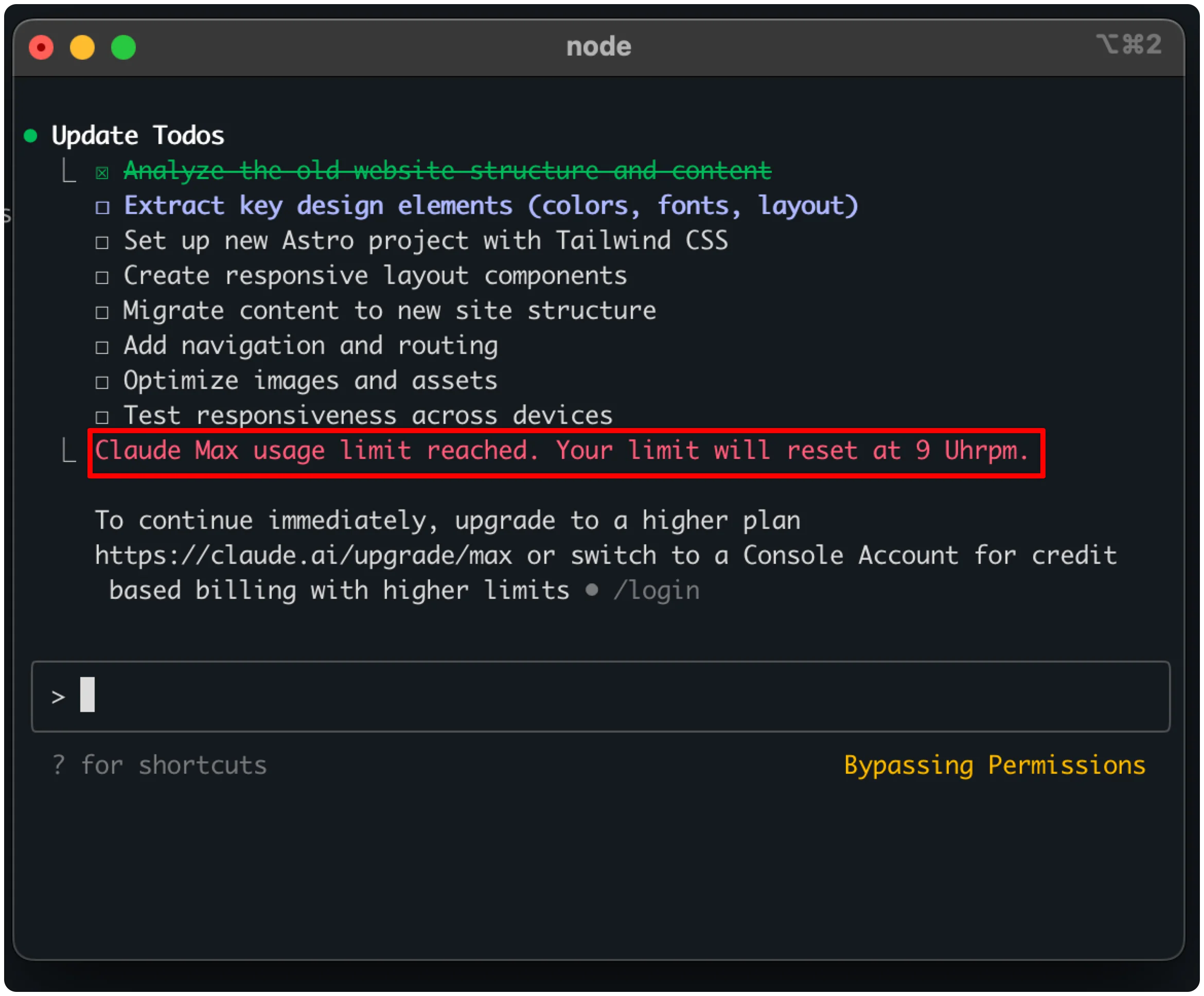Click the tree branch marker under Update Todos
This screenshot has height=996, width=1204.
point(69,171)
